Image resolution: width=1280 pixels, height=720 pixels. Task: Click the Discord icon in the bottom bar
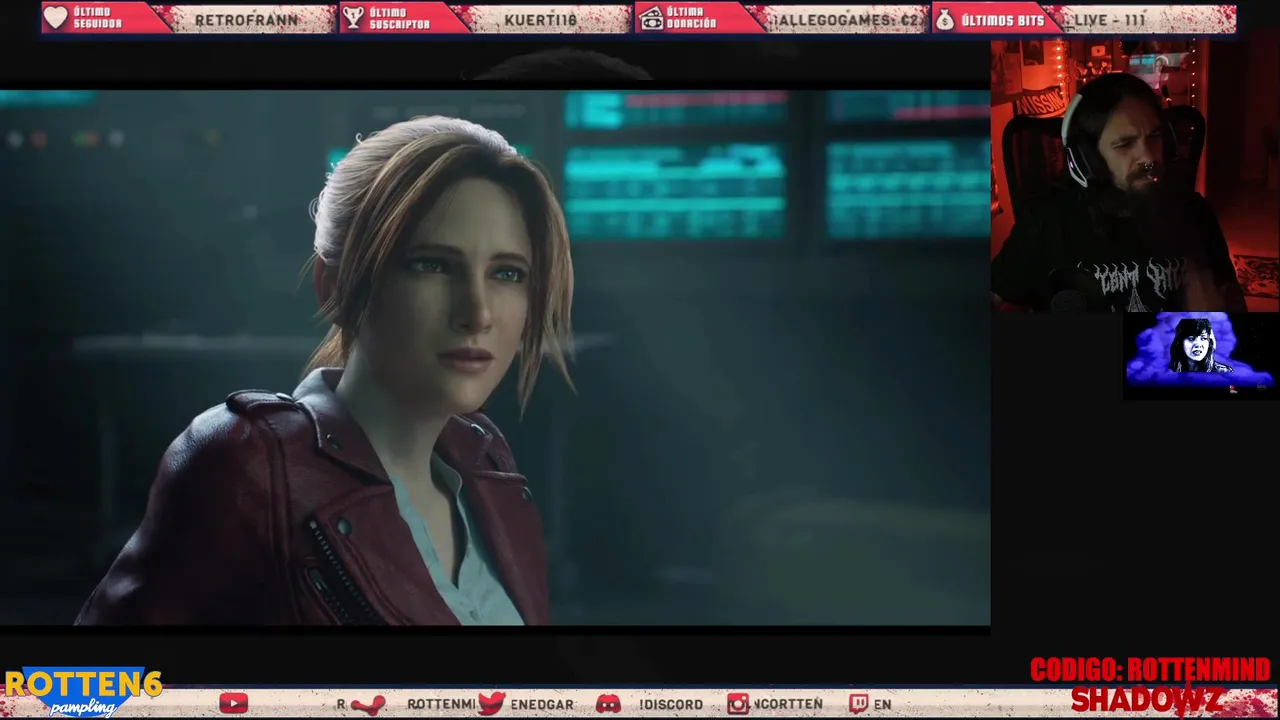(x=608, y=704)
